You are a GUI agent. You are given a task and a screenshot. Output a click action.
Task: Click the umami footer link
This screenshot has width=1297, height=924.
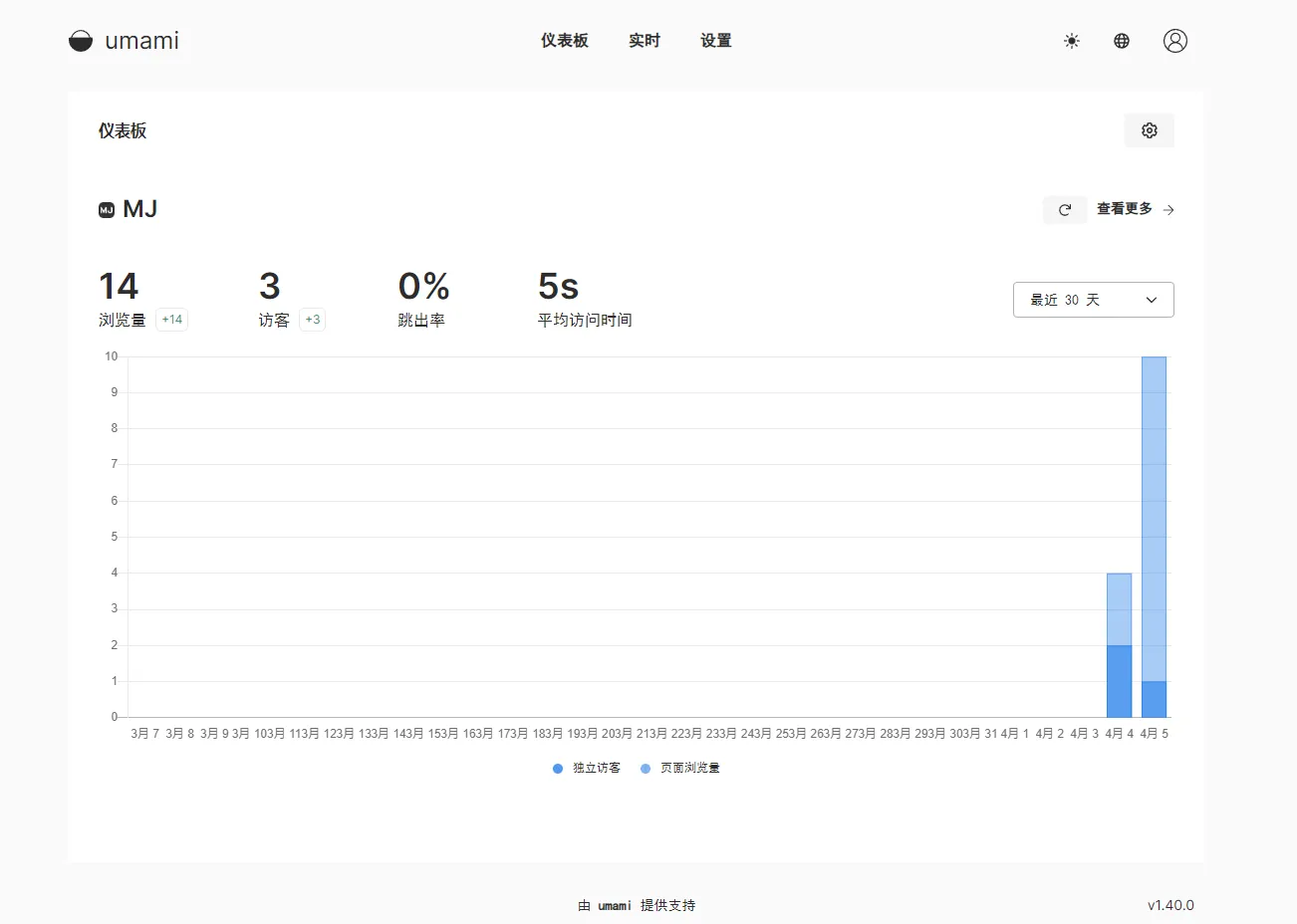click(615, 906)
